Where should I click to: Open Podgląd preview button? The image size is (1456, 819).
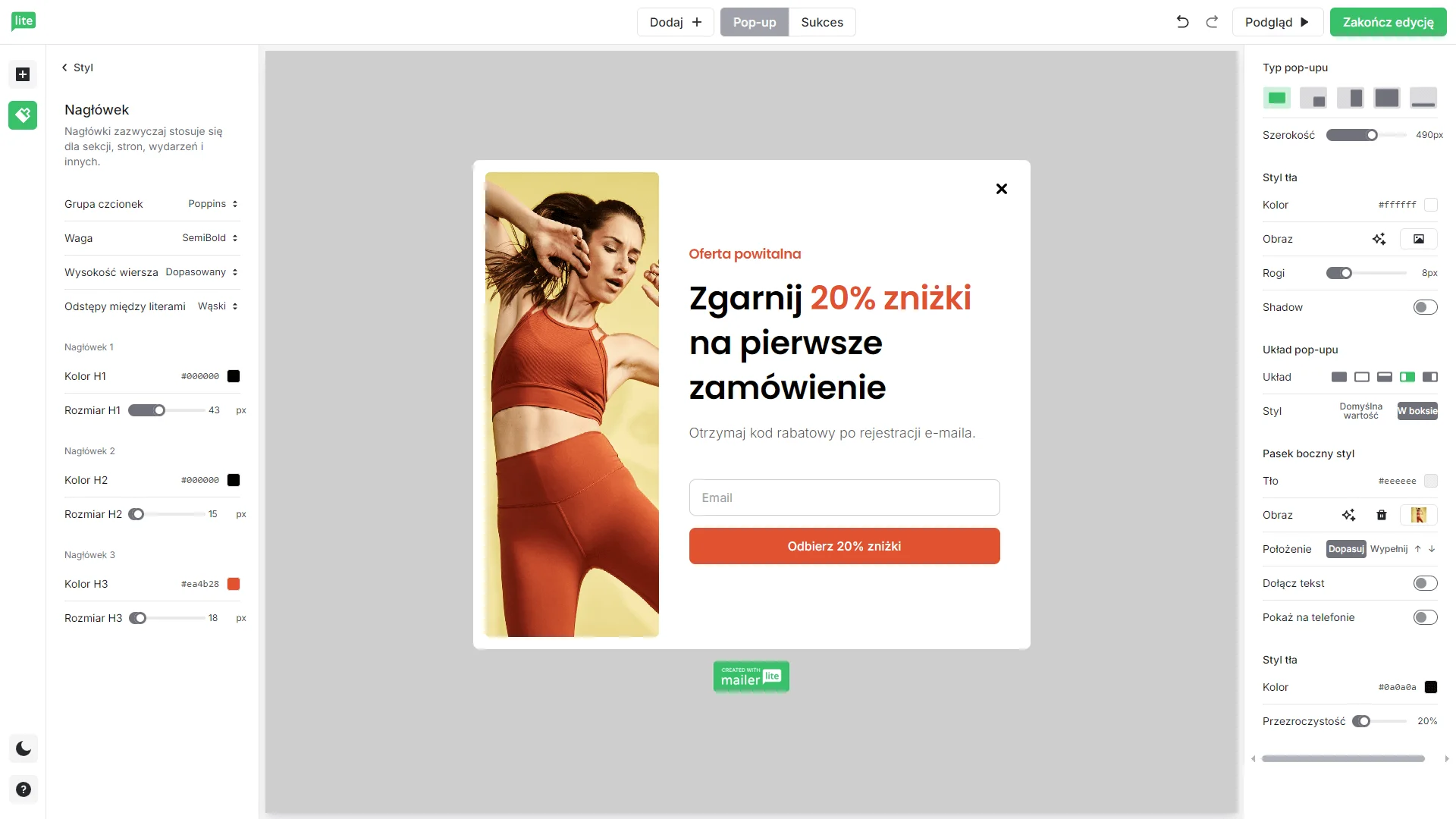pyautogui.click(x=1277, y=22)
